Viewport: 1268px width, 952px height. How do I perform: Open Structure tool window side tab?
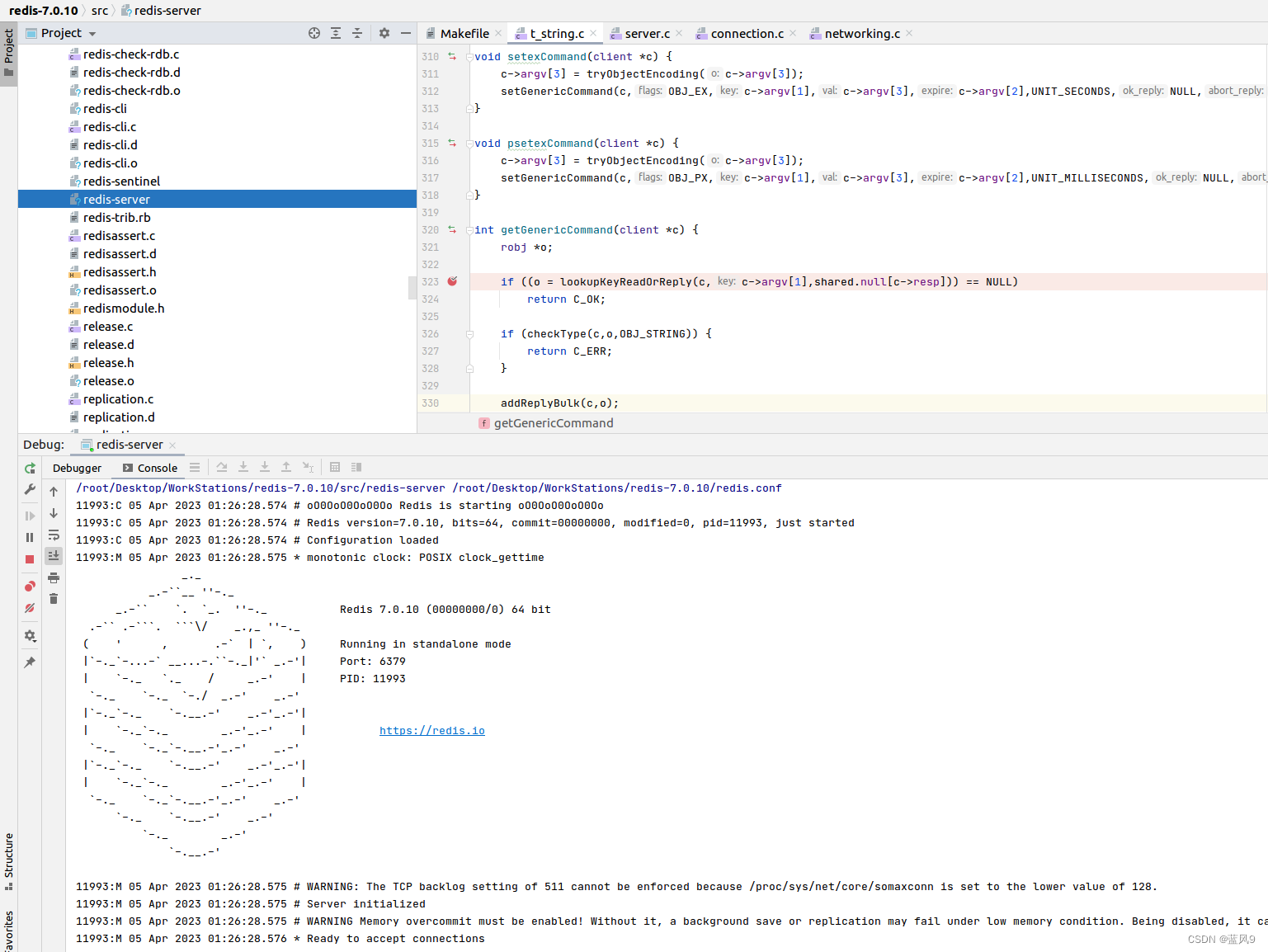coord(8,860)
